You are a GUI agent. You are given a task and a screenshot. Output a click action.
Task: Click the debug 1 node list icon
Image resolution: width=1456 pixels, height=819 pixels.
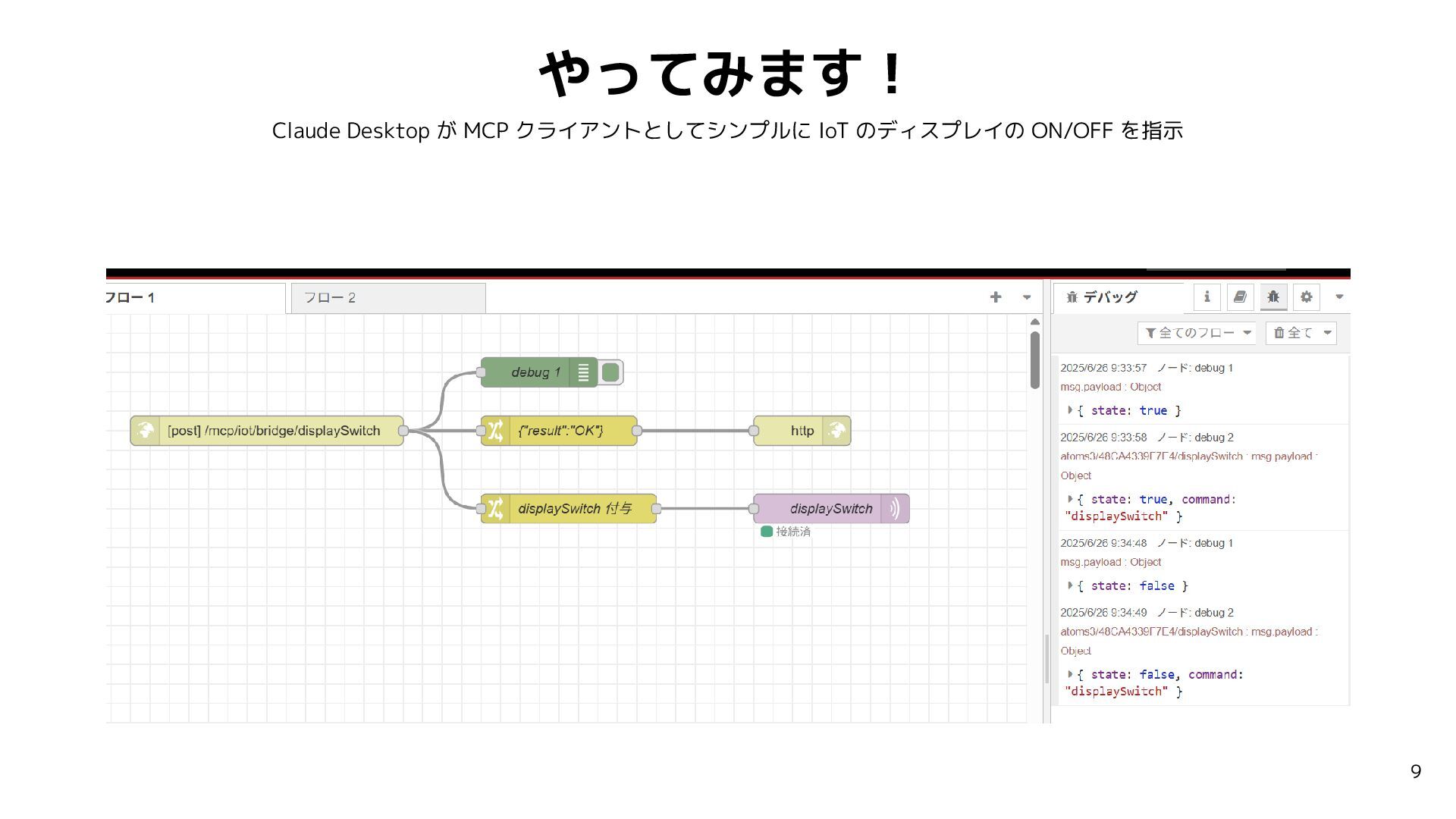[583, 372]
